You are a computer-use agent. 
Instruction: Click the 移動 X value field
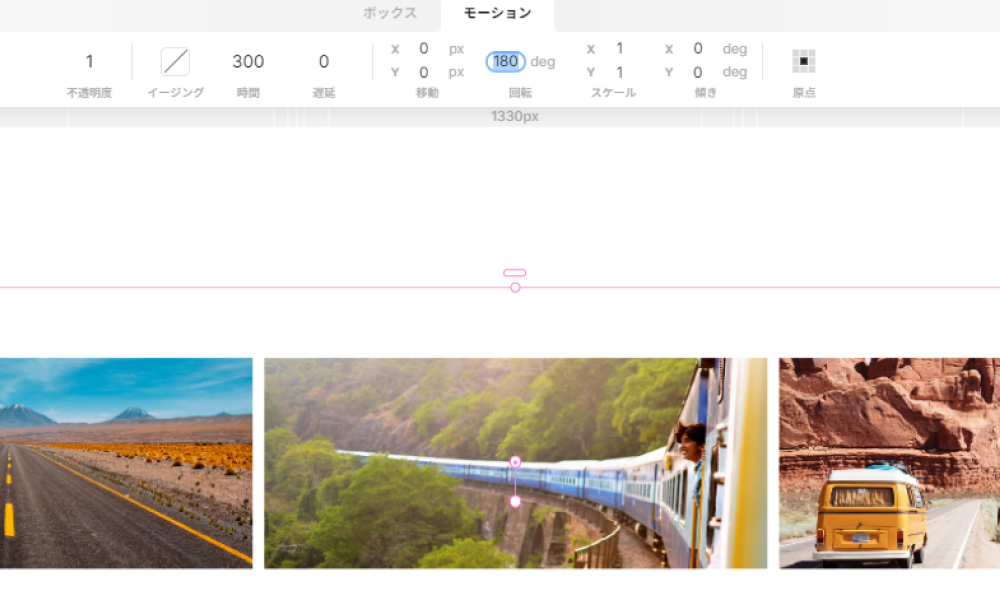click(x=424, y=49)
